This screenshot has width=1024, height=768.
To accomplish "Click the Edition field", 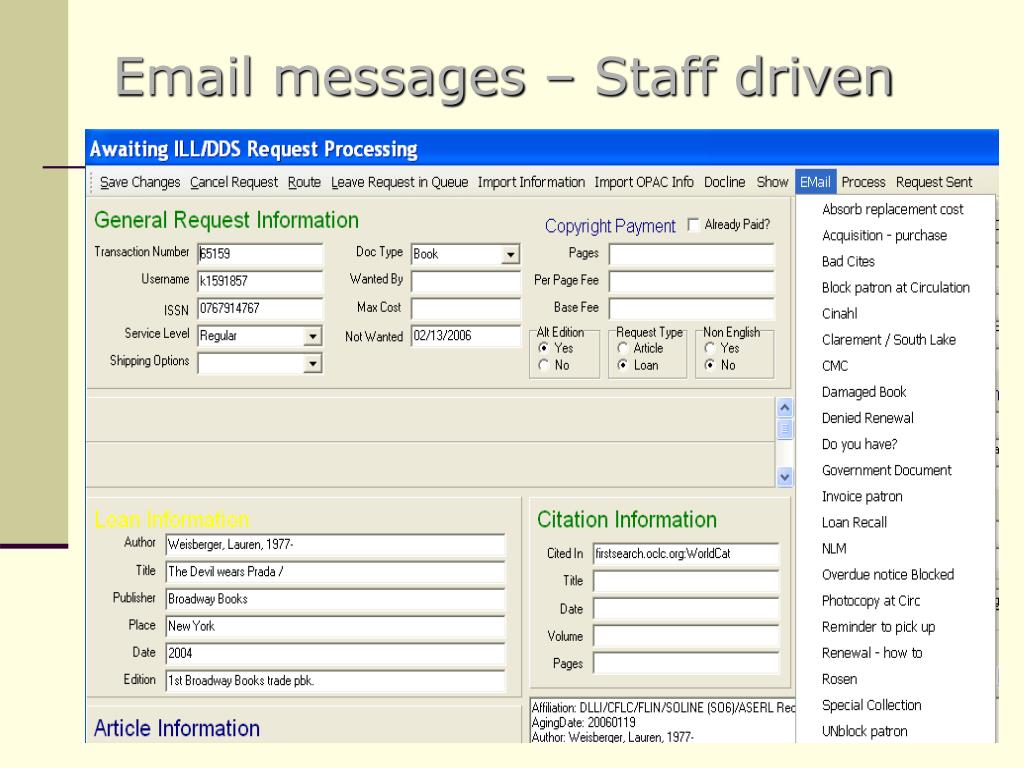I will tap(335, 680).
